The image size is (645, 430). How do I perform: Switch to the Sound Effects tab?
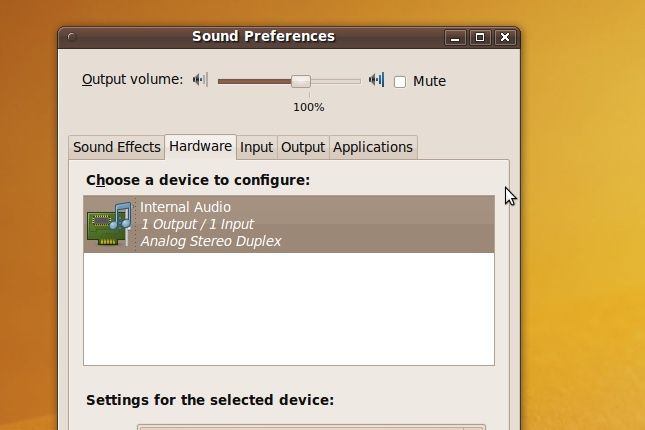pyautogui.click(x=117, y=147)
